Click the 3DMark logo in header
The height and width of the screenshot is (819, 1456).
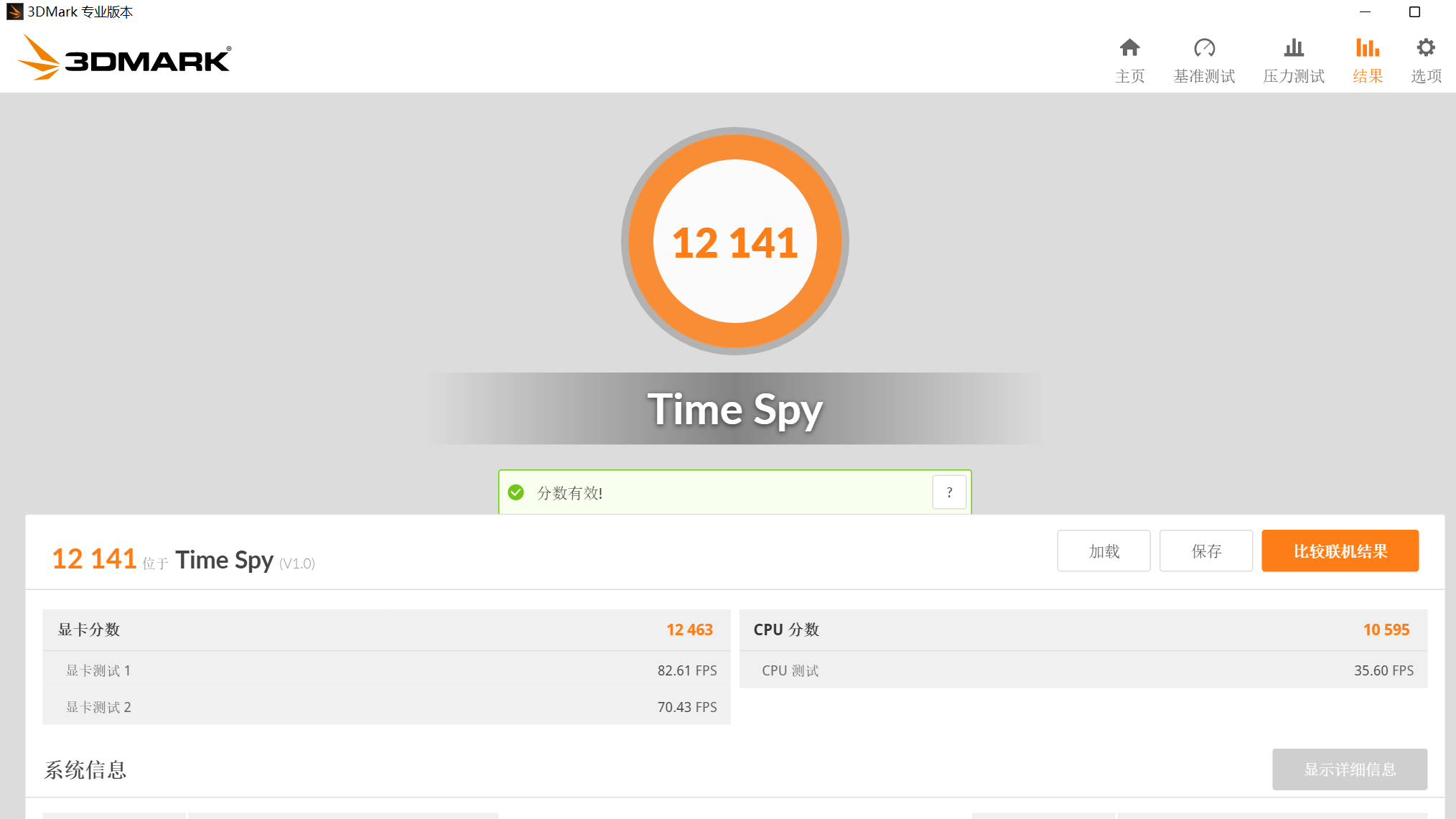[124, 57]
